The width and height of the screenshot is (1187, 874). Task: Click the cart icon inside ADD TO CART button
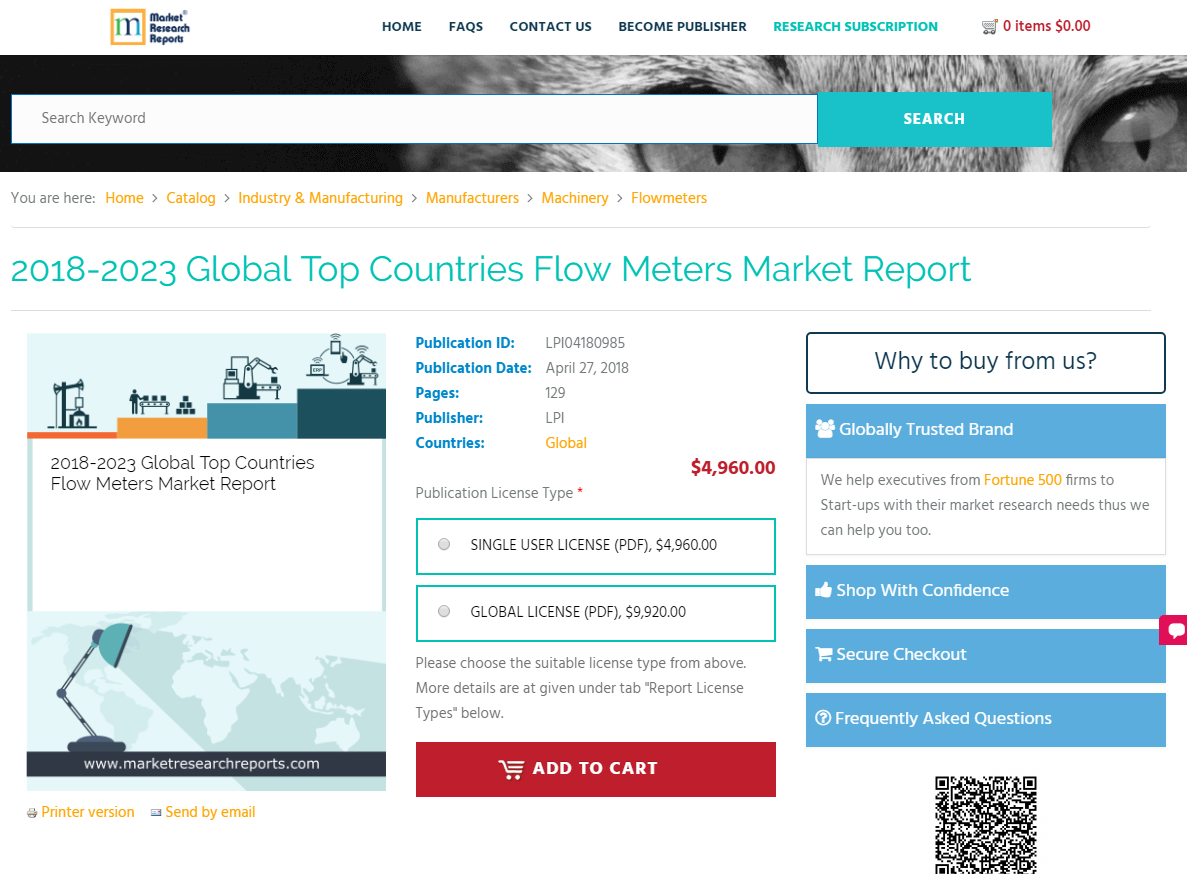pyautogui.click(x=512, y=769)
